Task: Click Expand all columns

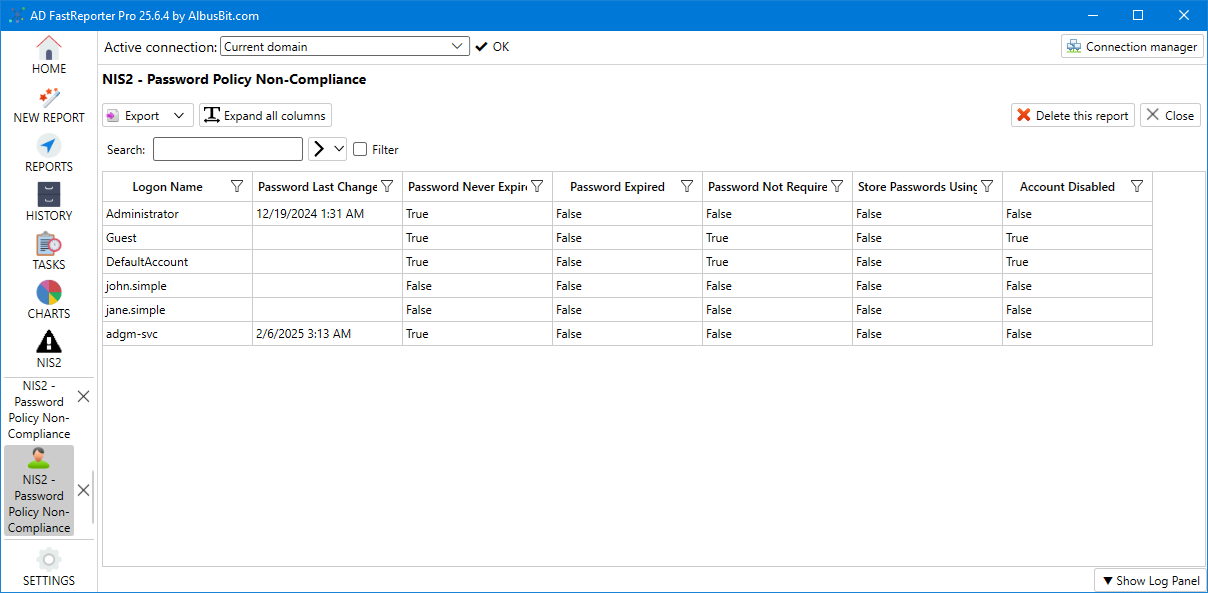Action: coord(265,115)
